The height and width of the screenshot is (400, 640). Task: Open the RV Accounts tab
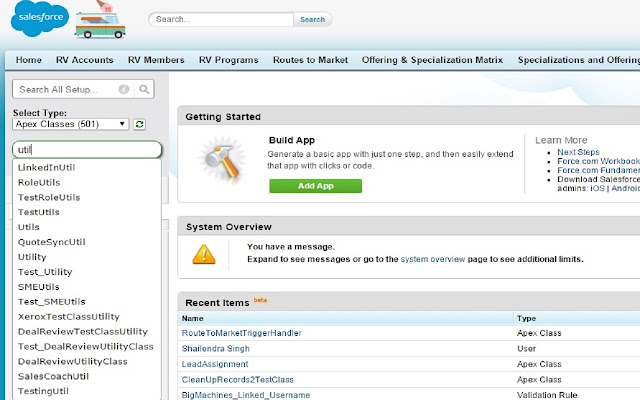pos(84,60)
